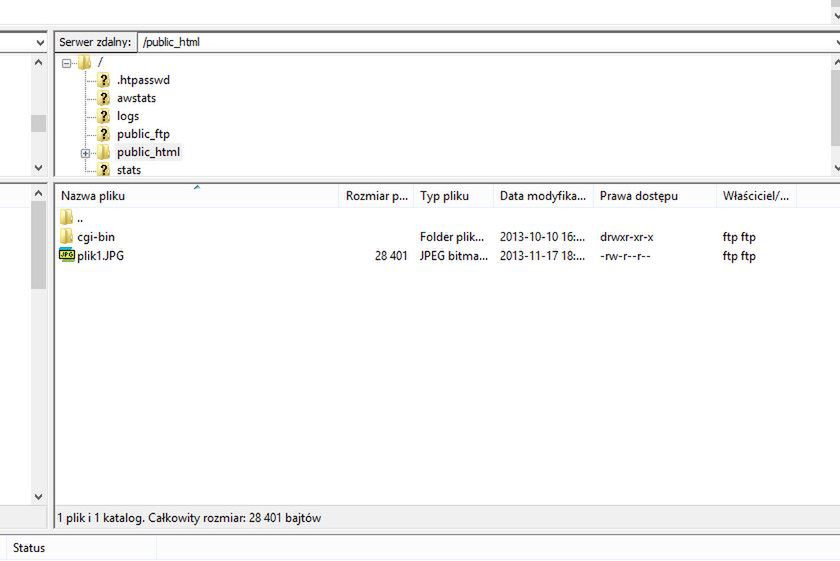Viewport: 840px width, 561px height.
Task: Click the question-mark icon beside logs
Action: point(104,116)
